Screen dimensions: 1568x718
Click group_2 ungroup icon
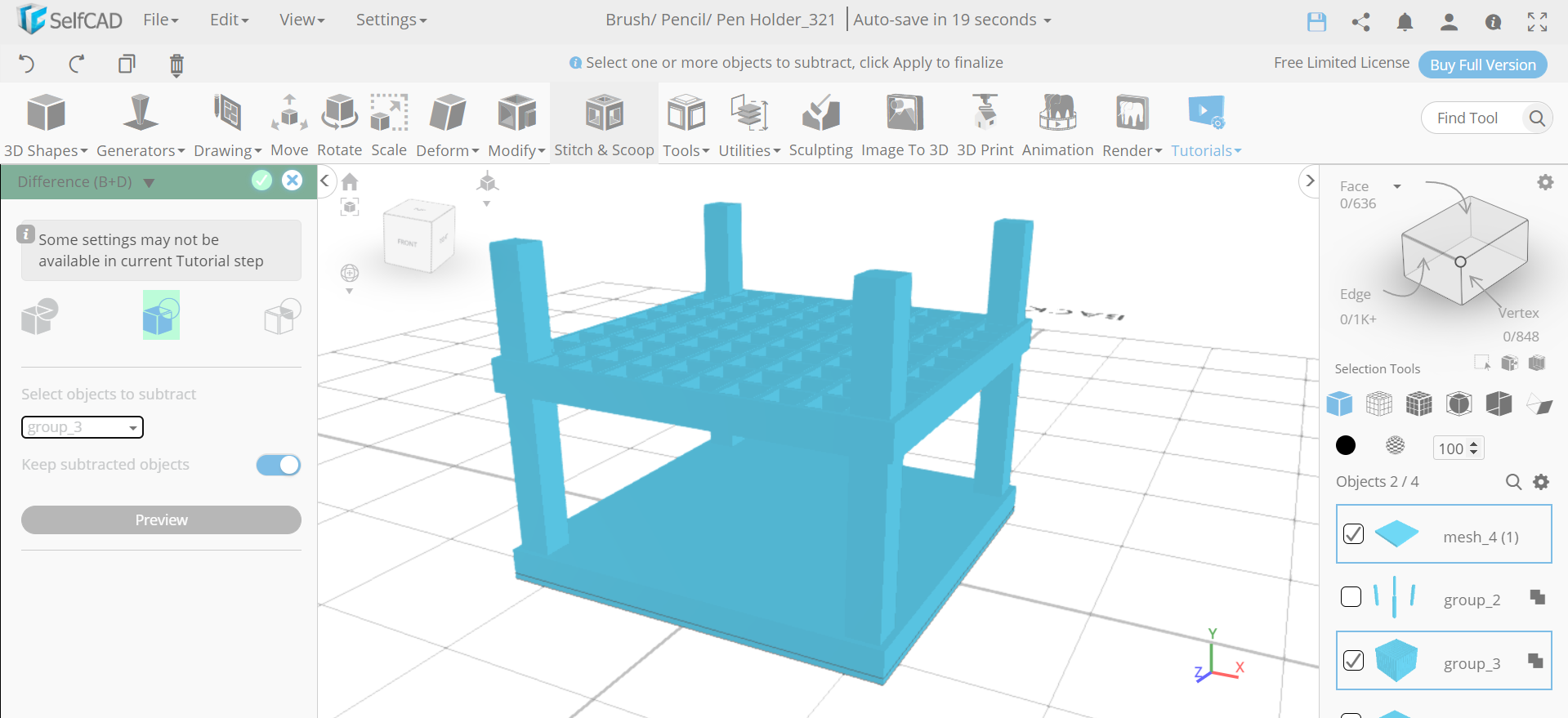click(1537, 597)
